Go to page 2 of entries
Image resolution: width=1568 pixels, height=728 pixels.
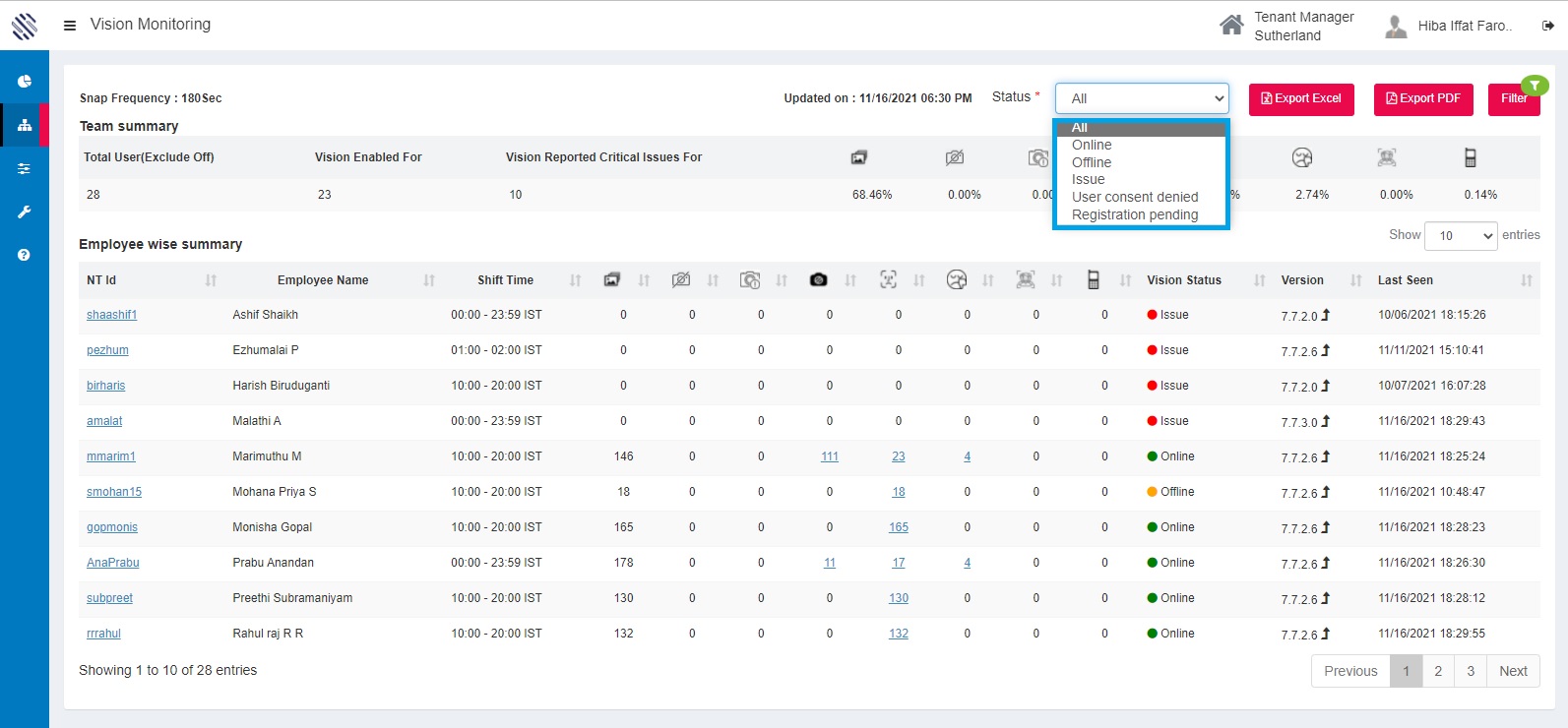click(x=1438, y=671)
